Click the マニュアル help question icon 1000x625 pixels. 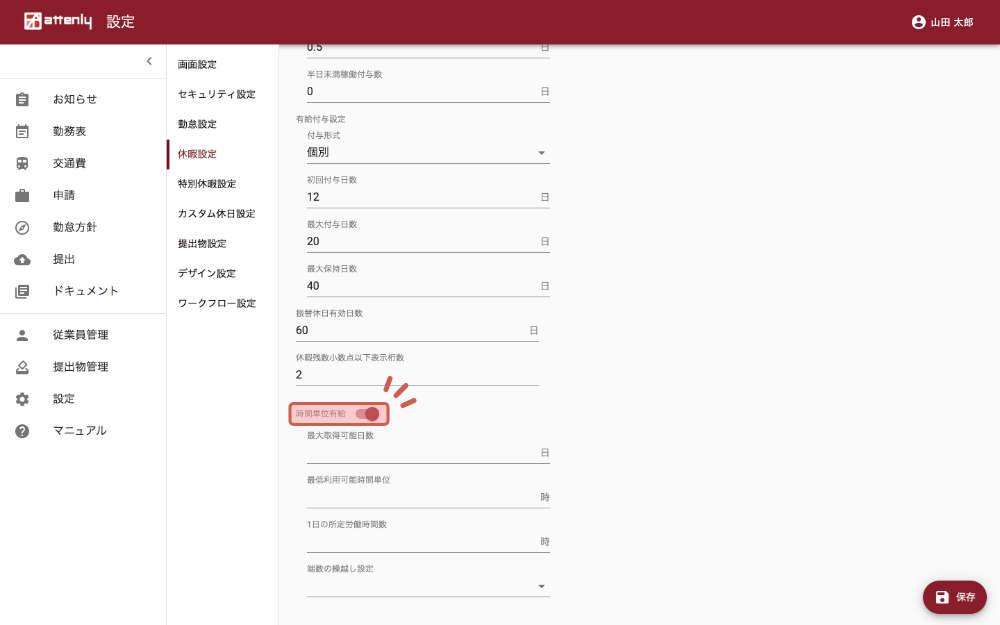tap(22, 431)
